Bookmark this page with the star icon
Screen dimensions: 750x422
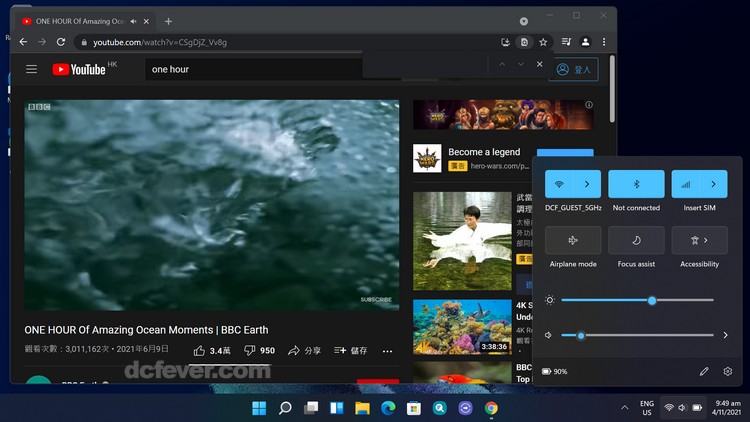543,42
